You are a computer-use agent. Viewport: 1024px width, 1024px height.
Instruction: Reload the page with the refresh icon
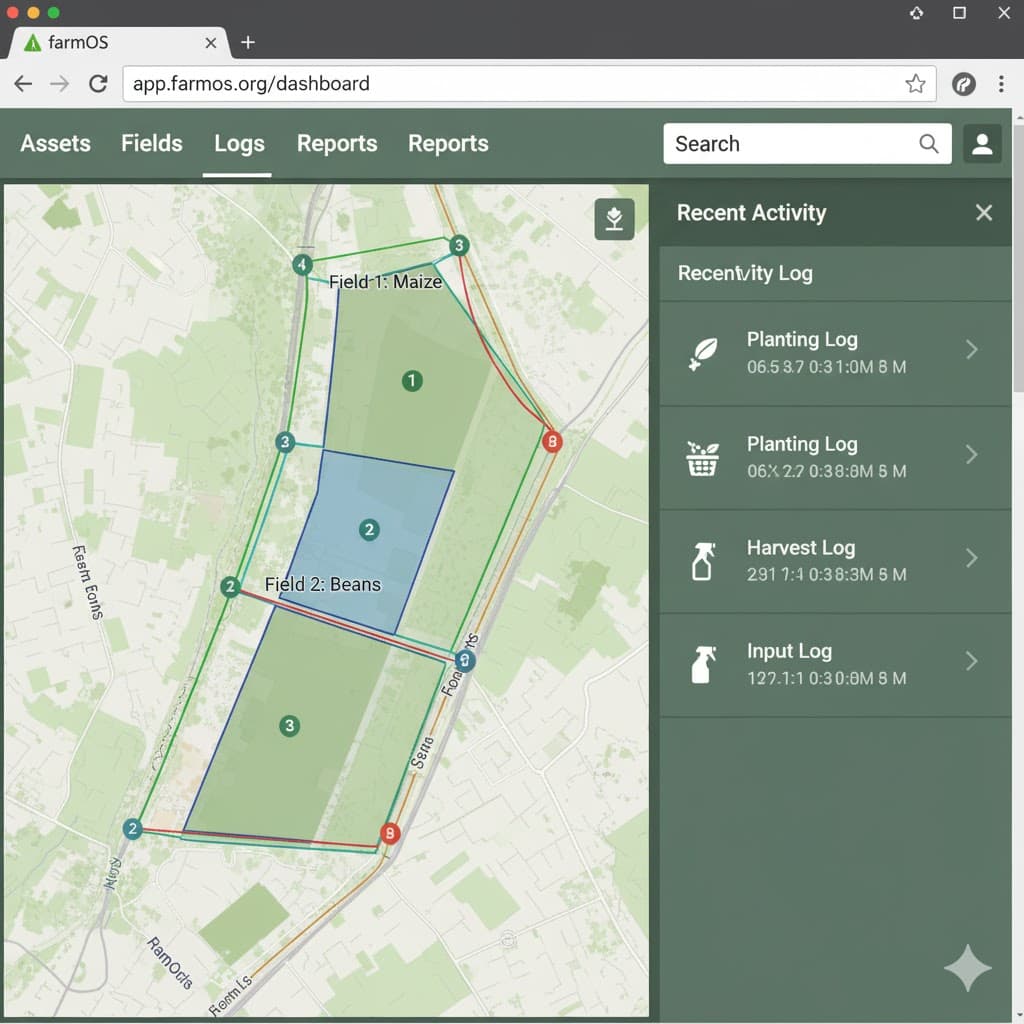[x=98, y=84]
